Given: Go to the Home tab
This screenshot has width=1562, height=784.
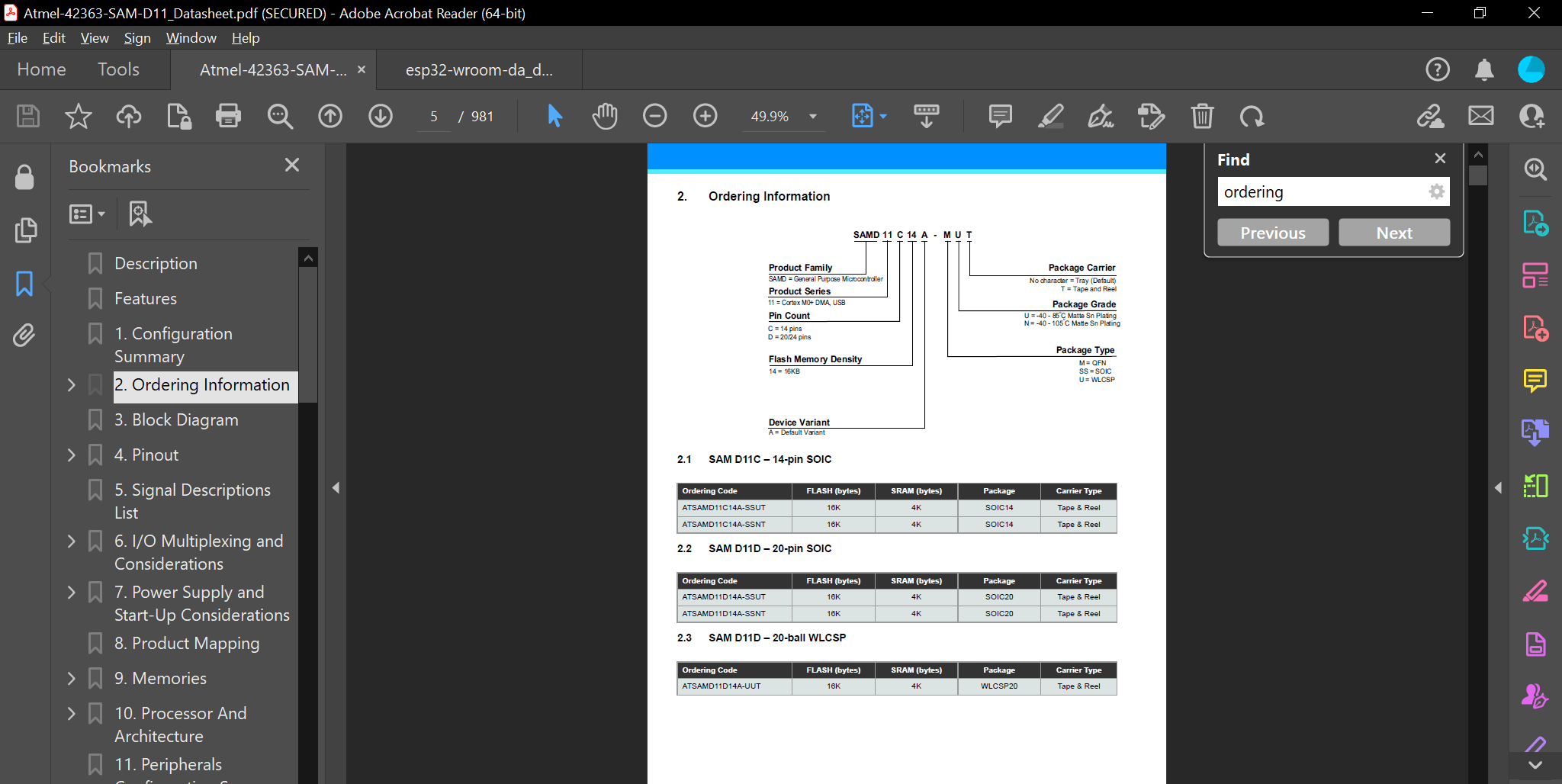Looking at the screenshot, I should point(41,69).
